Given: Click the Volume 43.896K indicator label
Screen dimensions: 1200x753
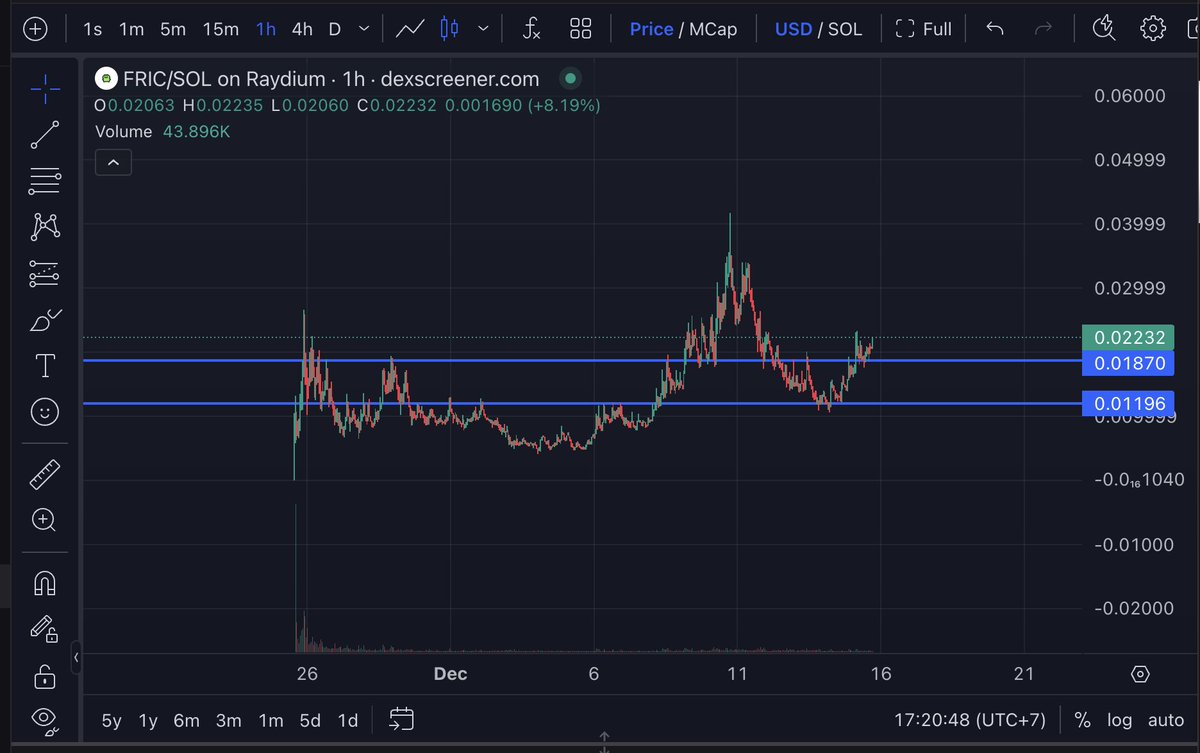Looking at the screenshot, I should pyautogui.click(x=162, y=132).
